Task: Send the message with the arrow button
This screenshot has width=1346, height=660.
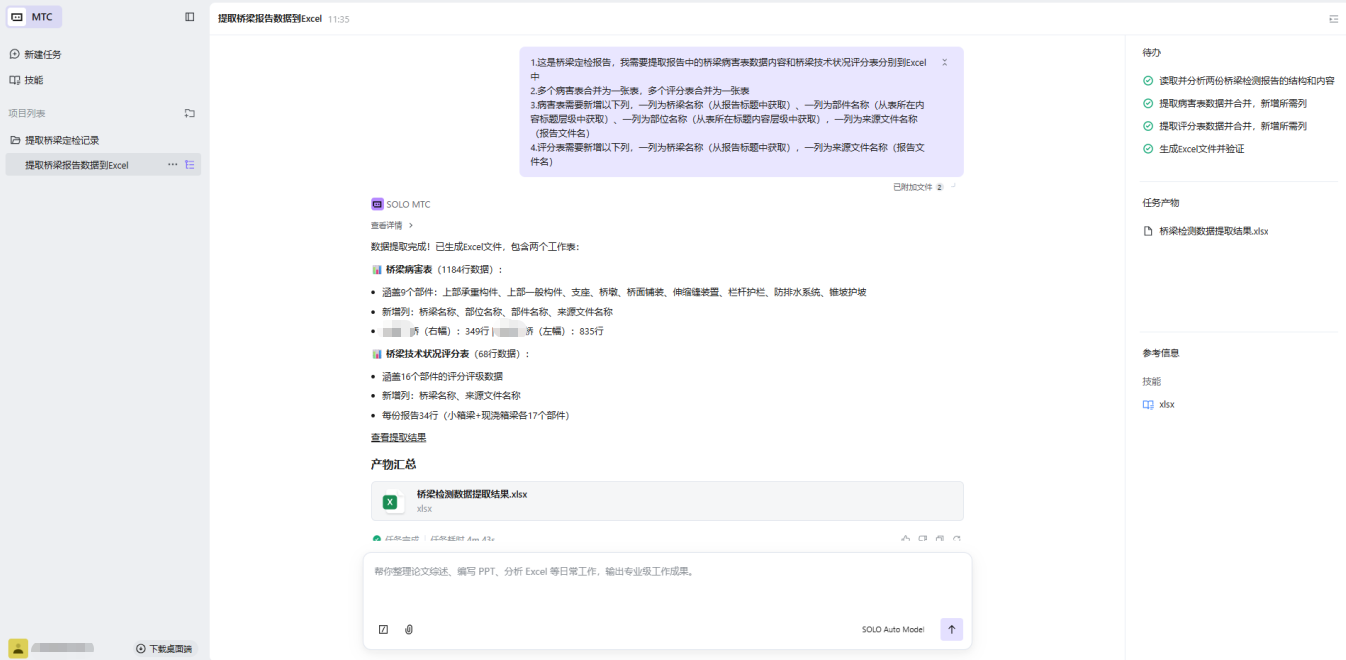Action: tap(951, 630)
